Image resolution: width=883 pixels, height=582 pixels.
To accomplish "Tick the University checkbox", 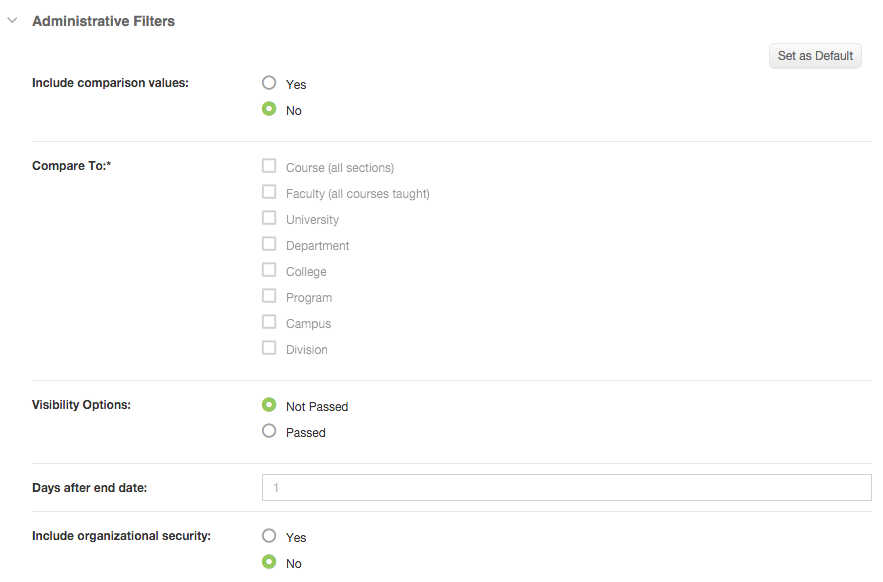I will pyautogui.click(x=269, y=217).
